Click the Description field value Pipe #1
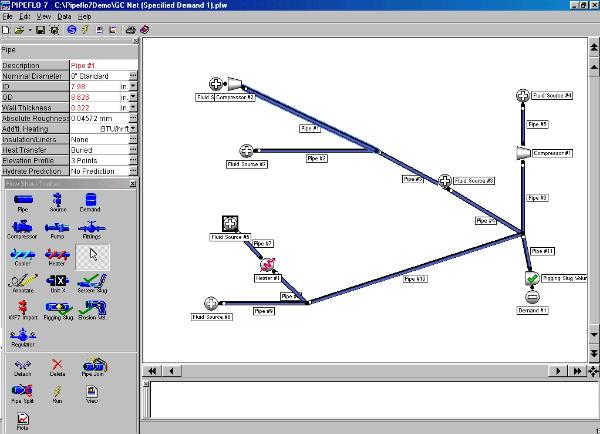 [x=98, y=65]
